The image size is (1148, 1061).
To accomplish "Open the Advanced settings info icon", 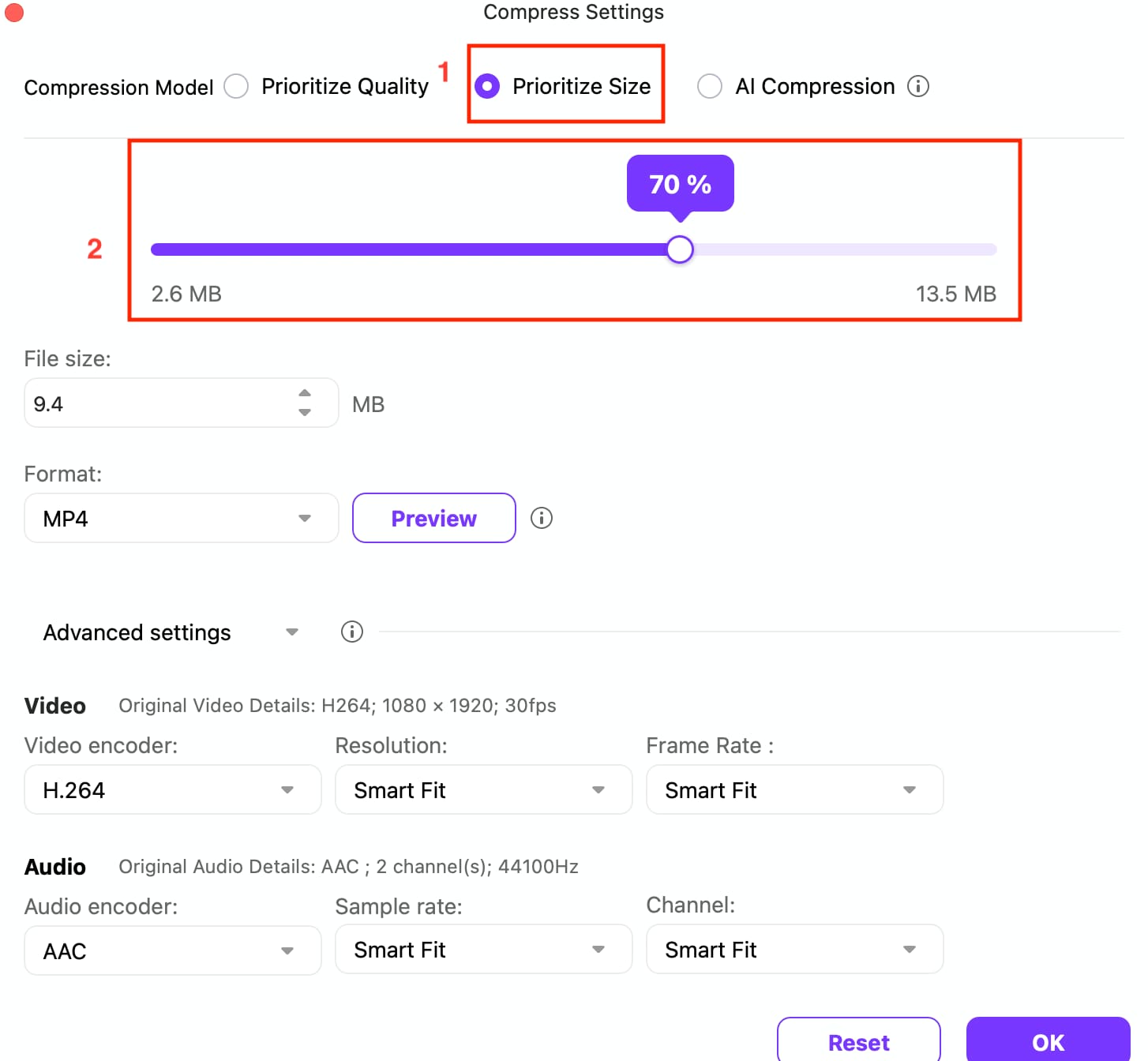I will click(x=351, y=632).
